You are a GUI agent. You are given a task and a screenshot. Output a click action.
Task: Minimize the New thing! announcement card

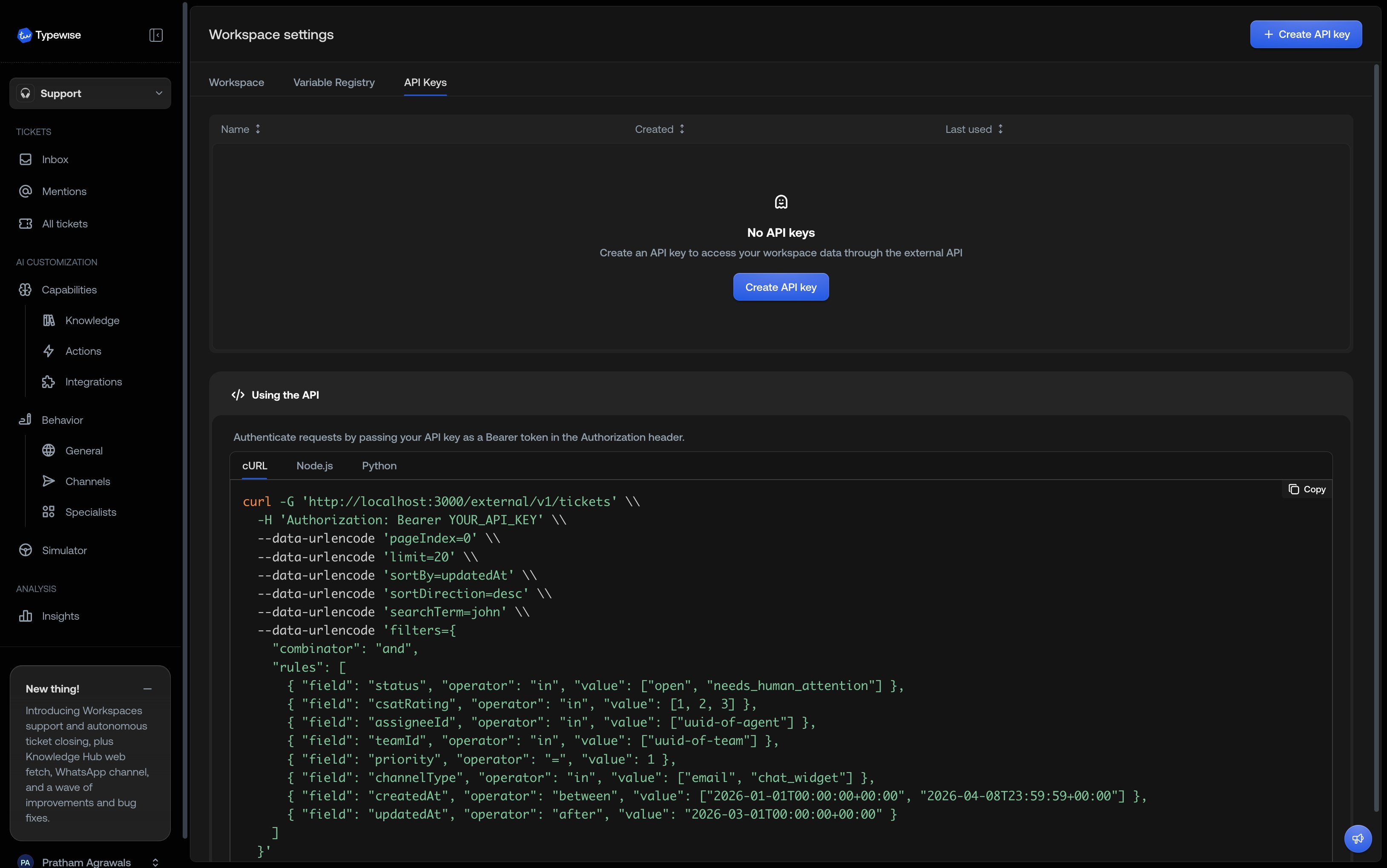(x=147, y=689)
